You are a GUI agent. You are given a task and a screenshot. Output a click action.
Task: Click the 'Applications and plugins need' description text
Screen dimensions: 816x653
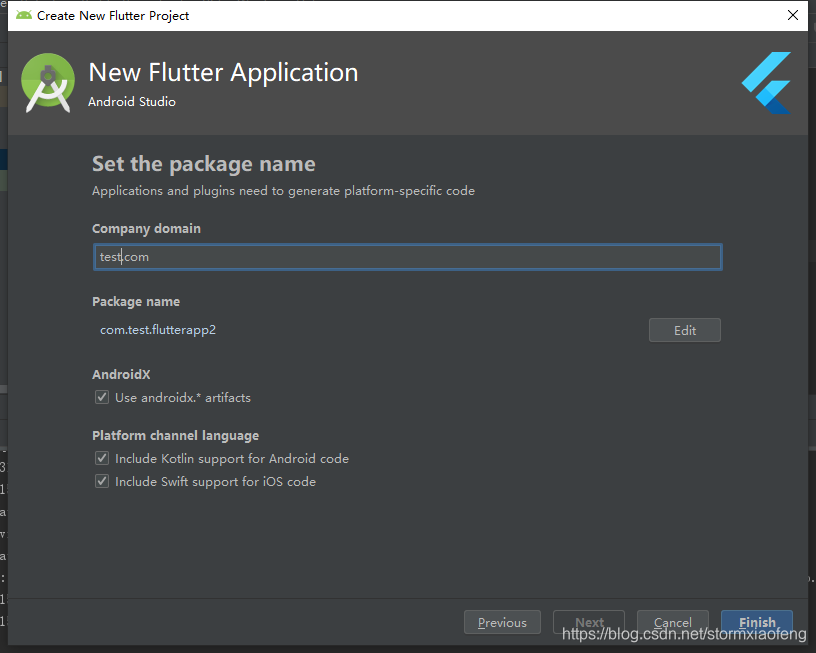[x=283, y=191]
